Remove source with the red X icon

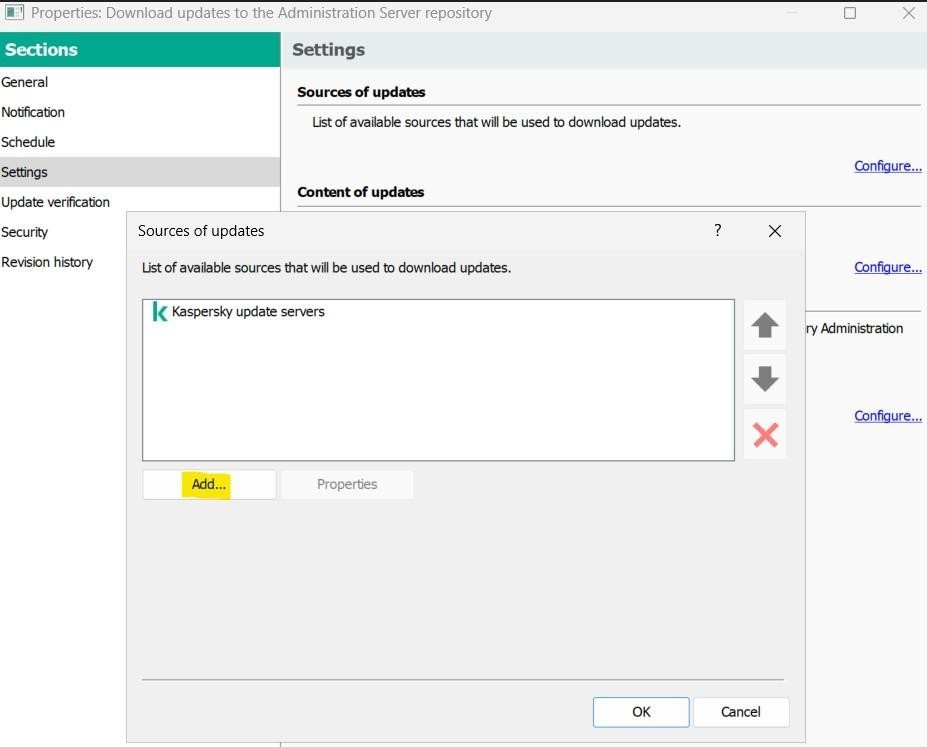coord(765,435)
